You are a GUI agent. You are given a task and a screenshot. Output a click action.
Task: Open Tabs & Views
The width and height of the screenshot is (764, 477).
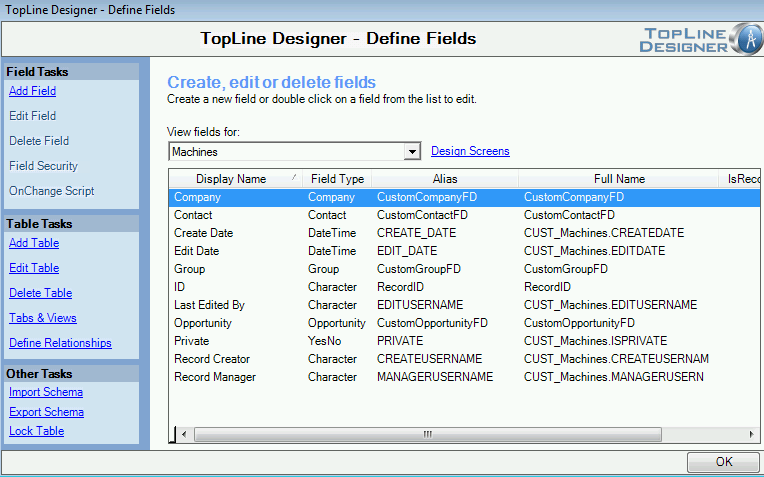click(43, 318)
